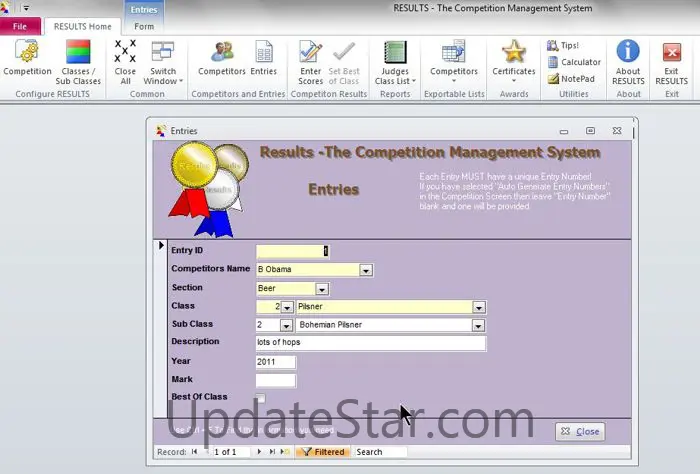Open the Judges Class List report

tap(395, 62)
